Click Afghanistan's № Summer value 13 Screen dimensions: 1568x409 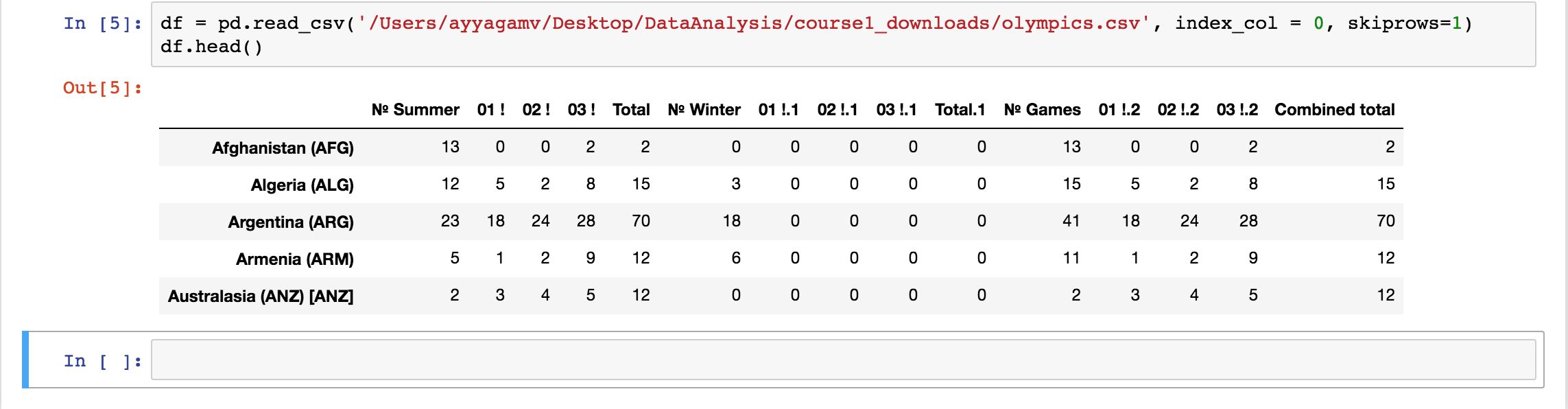450,147
